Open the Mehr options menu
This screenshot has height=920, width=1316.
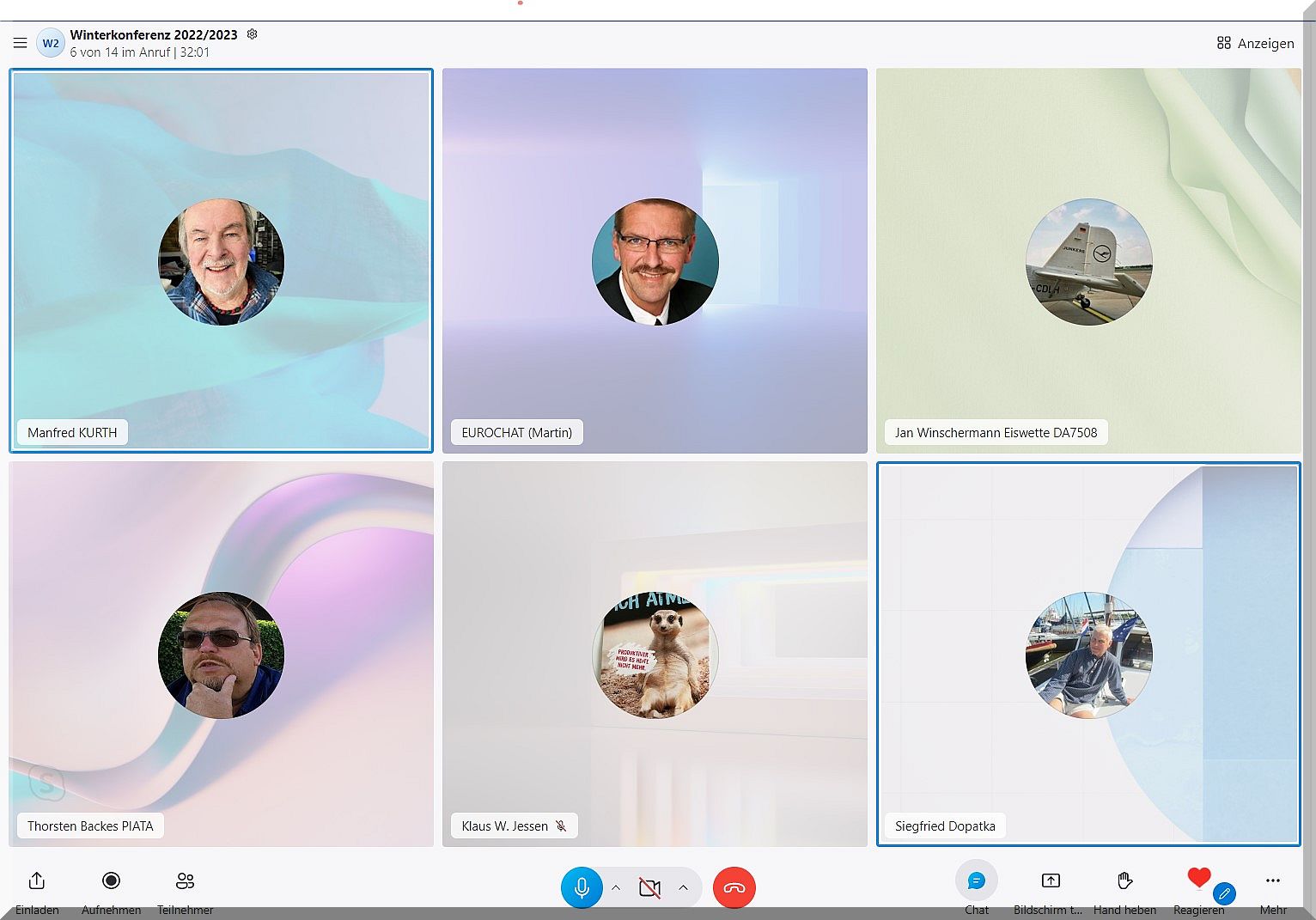[1272, 881]
